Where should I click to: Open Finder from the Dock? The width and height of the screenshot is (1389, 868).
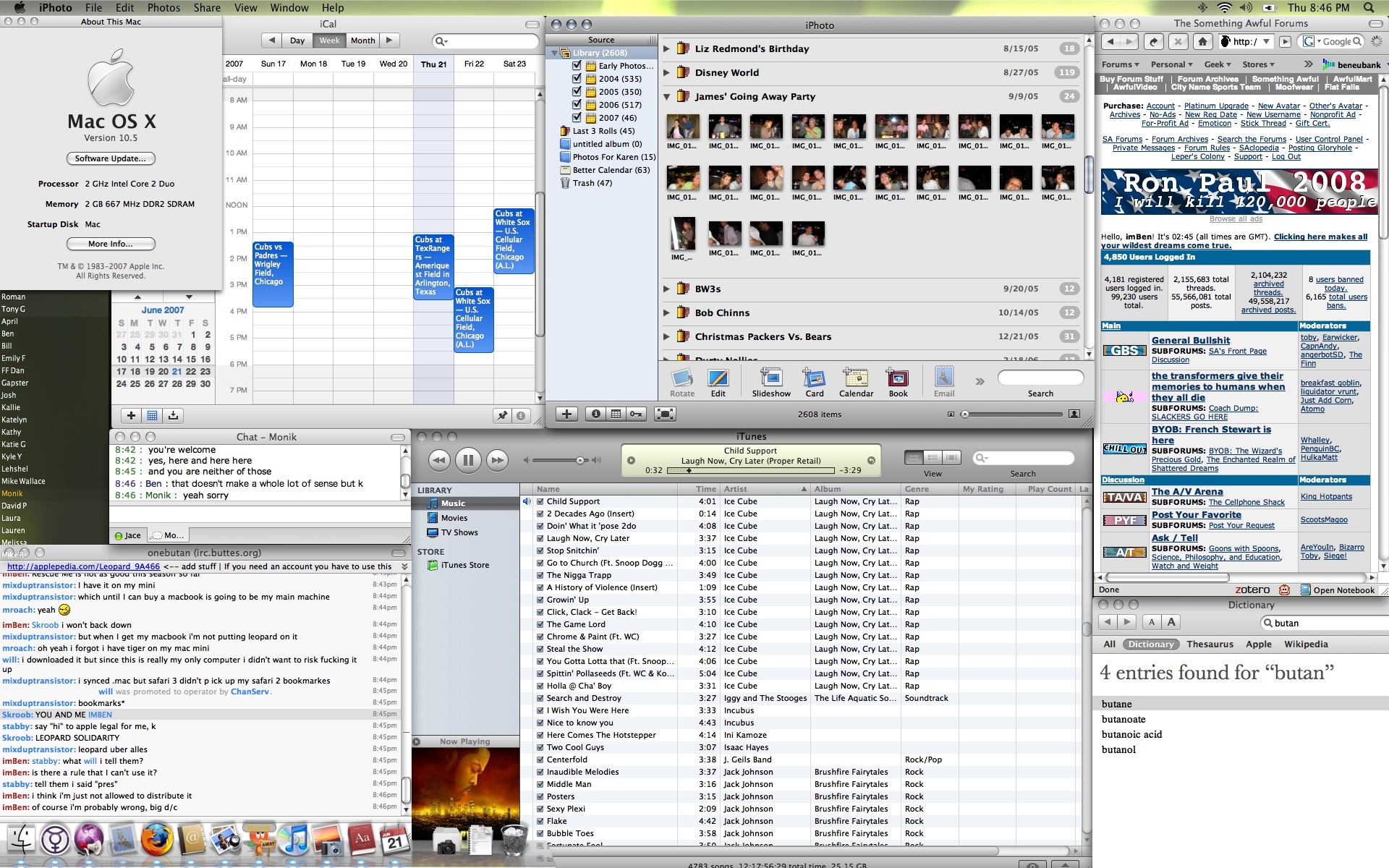coord(22,839)
